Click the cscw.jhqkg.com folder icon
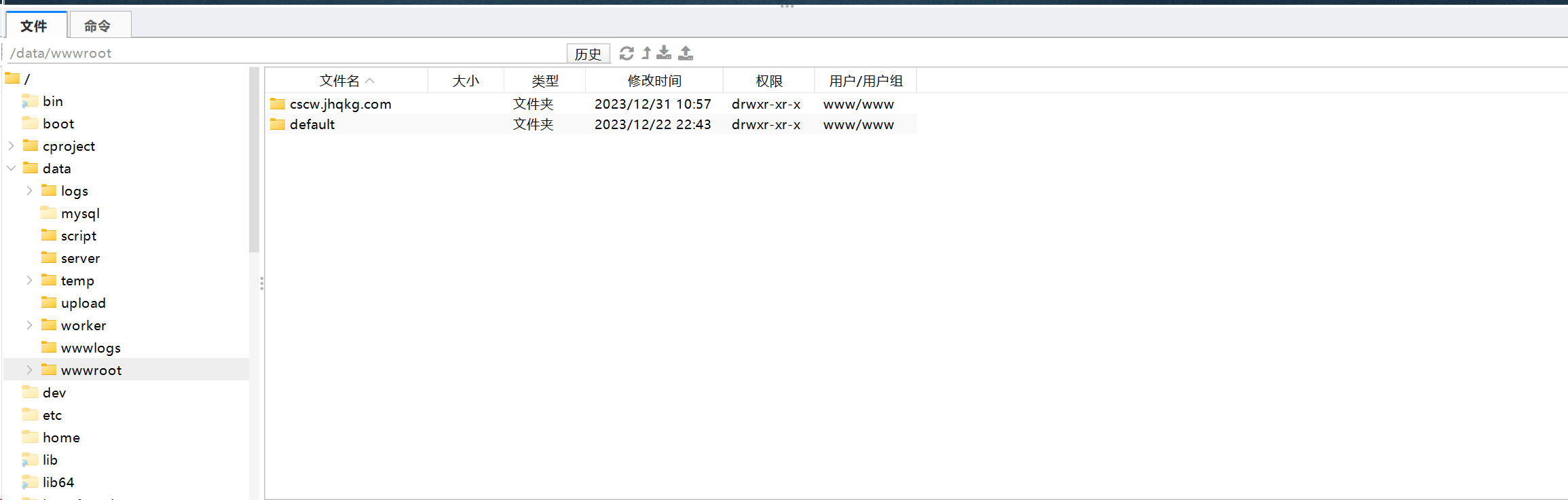 click(278, 104)
